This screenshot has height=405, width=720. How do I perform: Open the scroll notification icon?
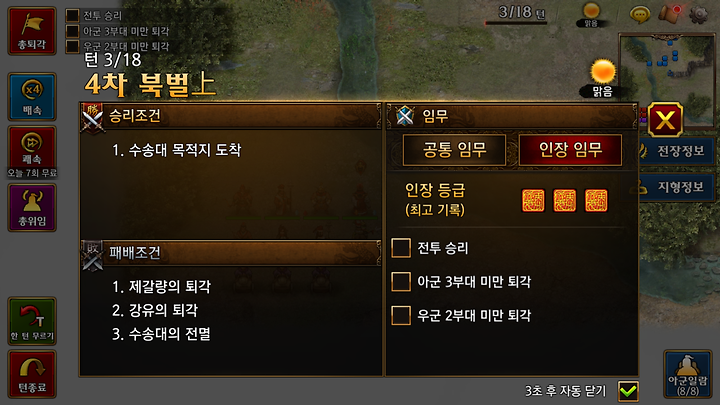[669, 14]
